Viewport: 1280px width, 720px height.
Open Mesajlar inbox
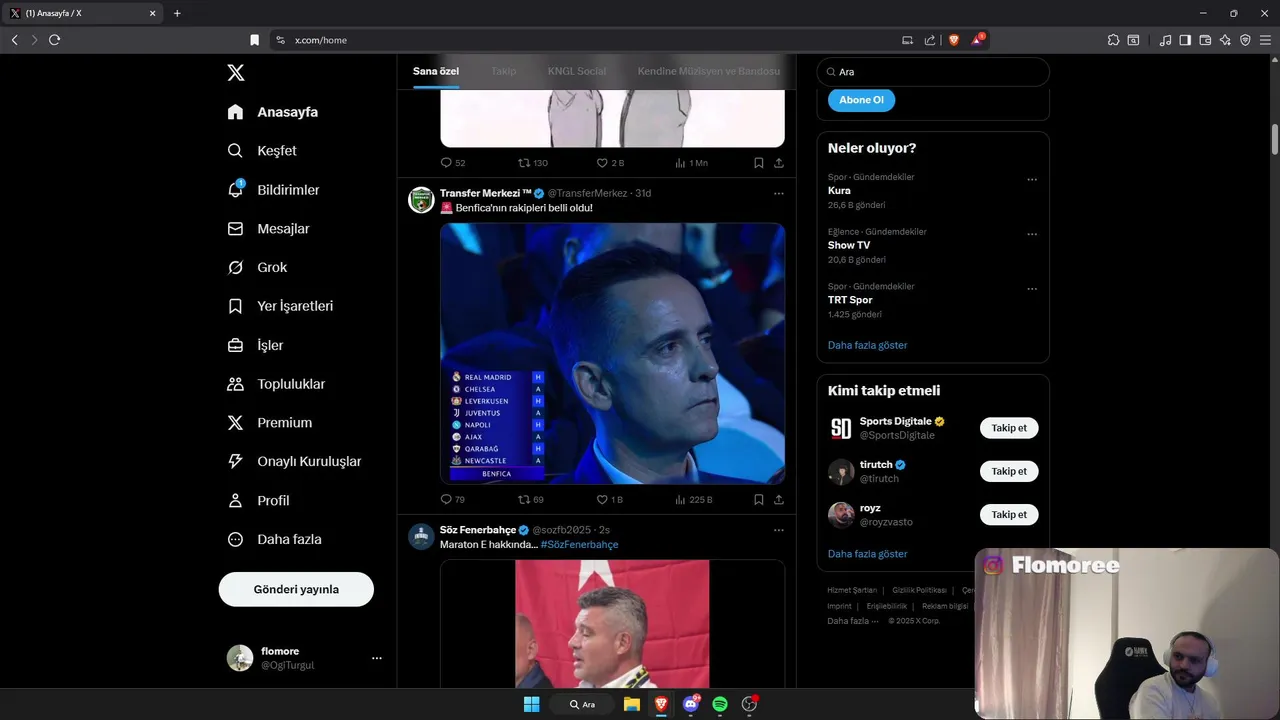[268, 229]
